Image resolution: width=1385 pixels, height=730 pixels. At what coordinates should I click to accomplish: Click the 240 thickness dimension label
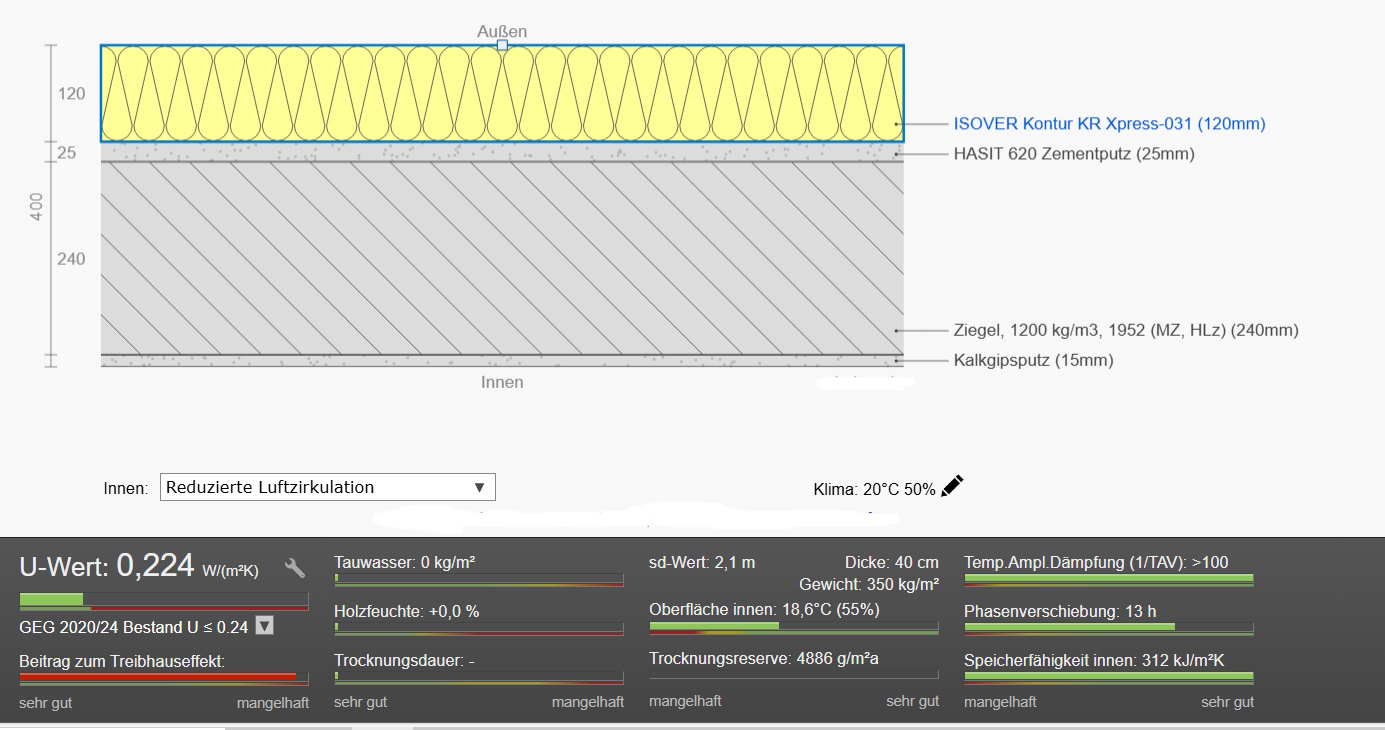(x=71, y=259)
